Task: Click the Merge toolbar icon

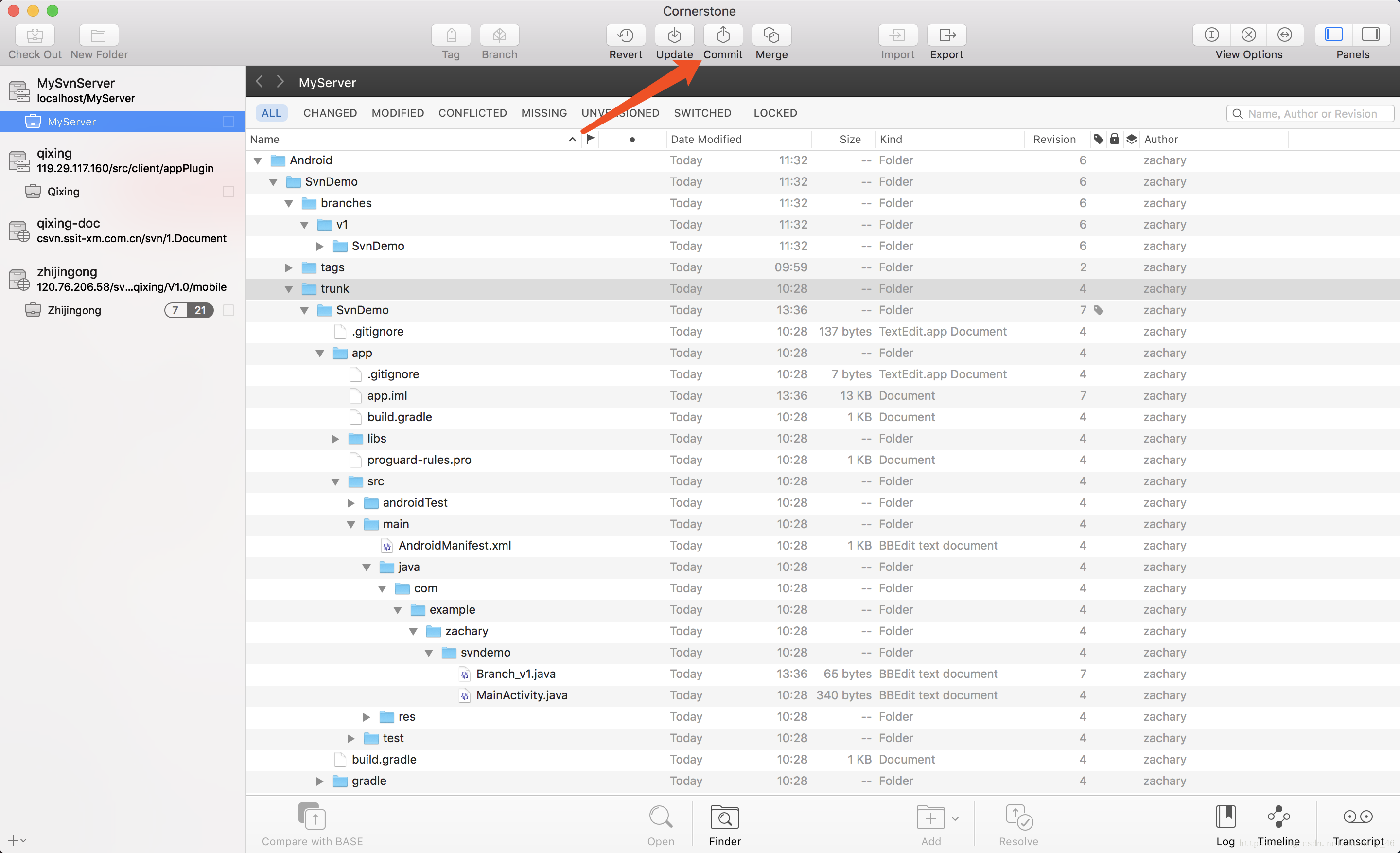Action: (x=771, y=35)
